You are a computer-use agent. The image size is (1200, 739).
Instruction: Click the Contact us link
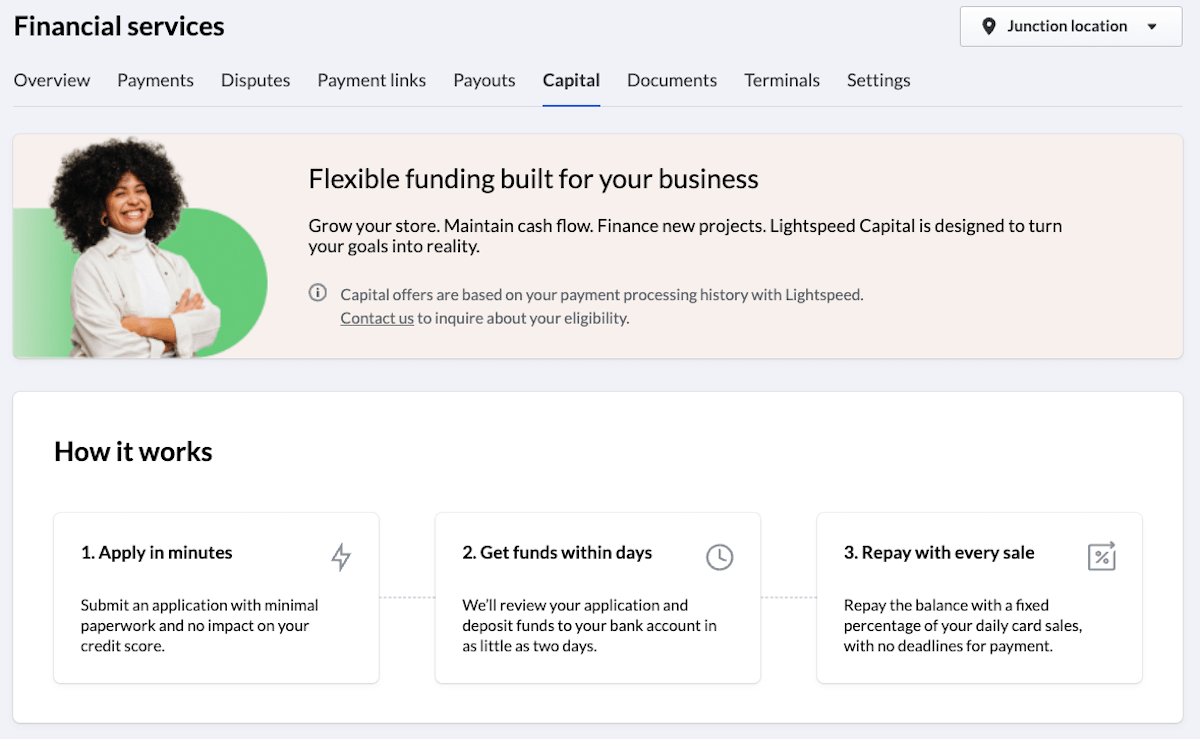click(x=377, y=318)
